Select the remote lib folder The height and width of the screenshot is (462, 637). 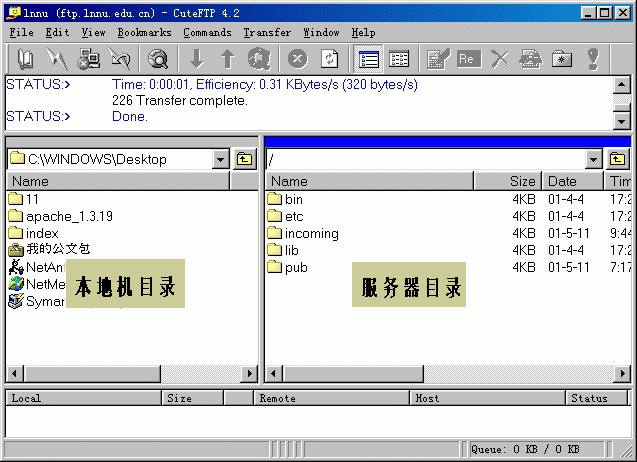[x=283, y=251]
